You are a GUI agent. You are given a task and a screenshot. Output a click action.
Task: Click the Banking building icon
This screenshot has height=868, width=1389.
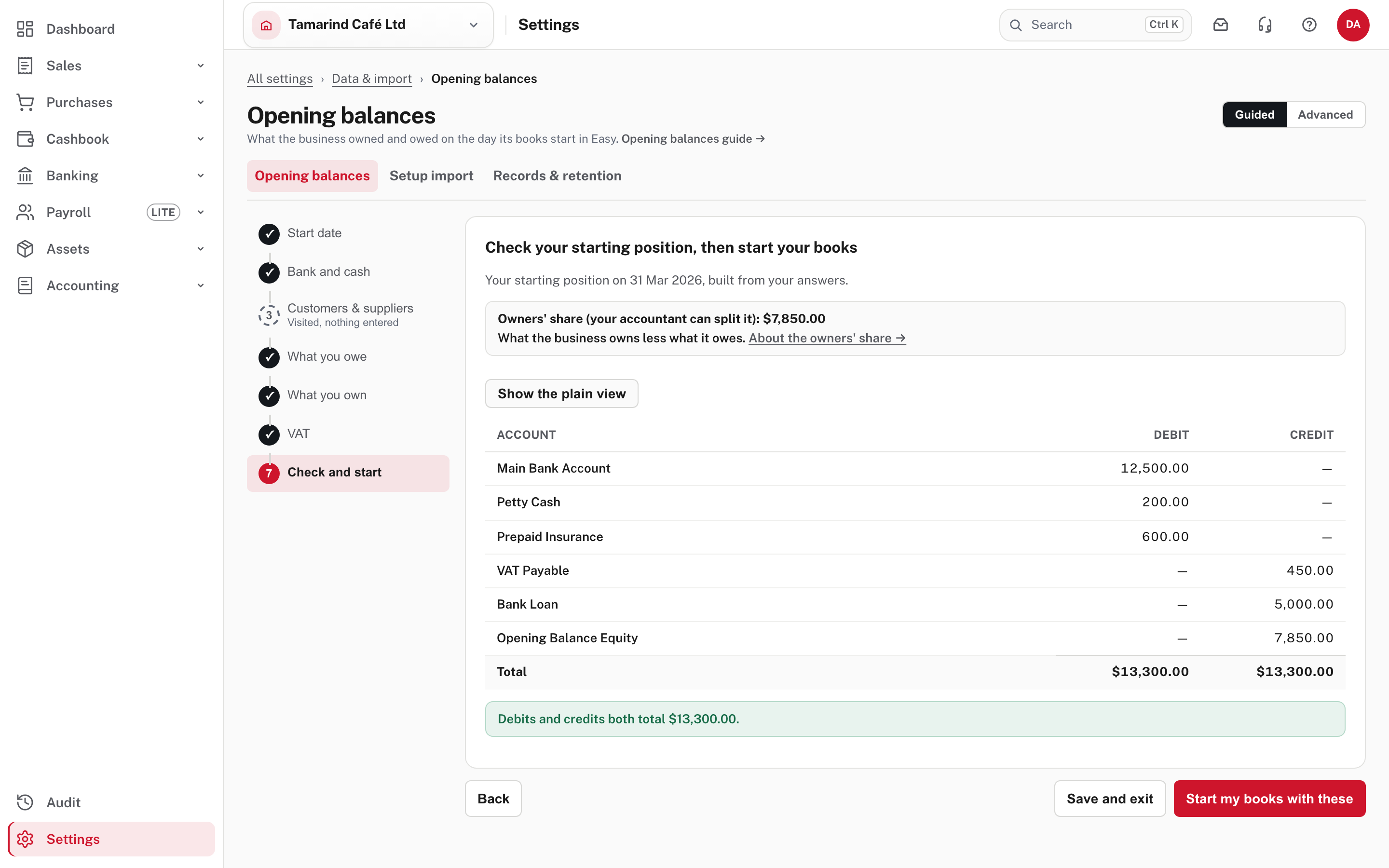[x=25, y=176]
